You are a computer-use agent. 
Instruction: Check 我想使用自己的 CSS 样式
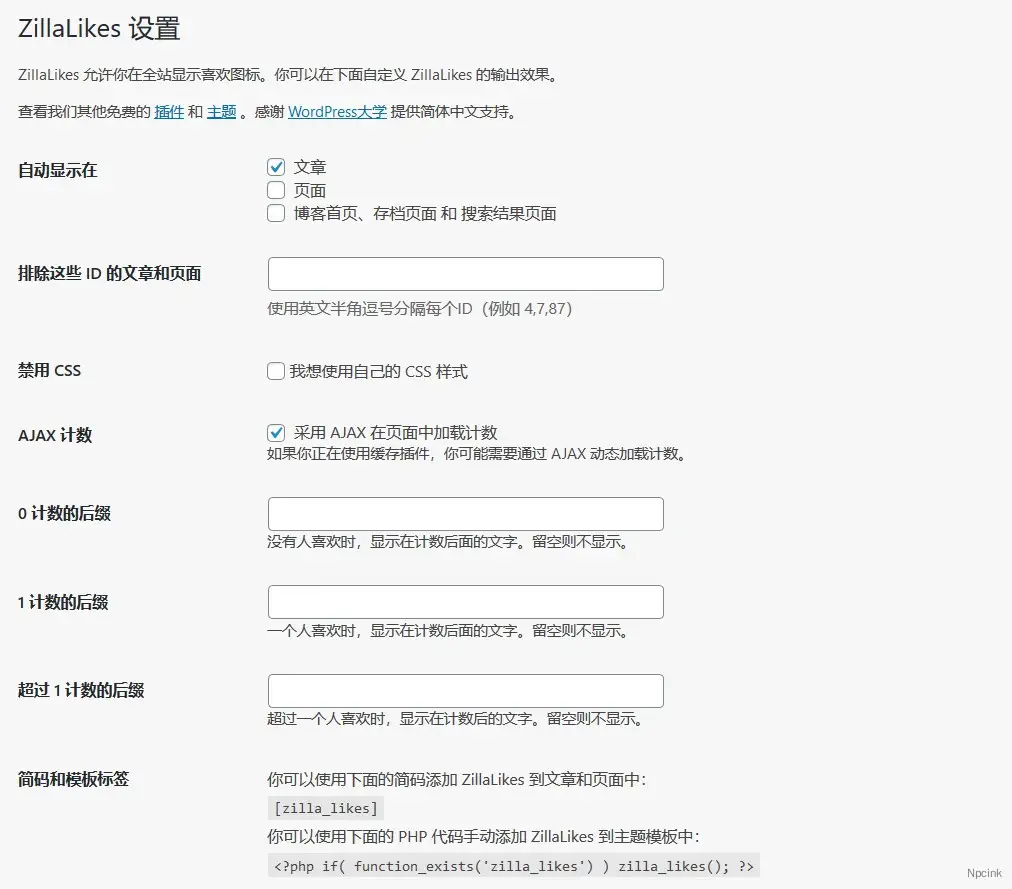pos(275,371)
